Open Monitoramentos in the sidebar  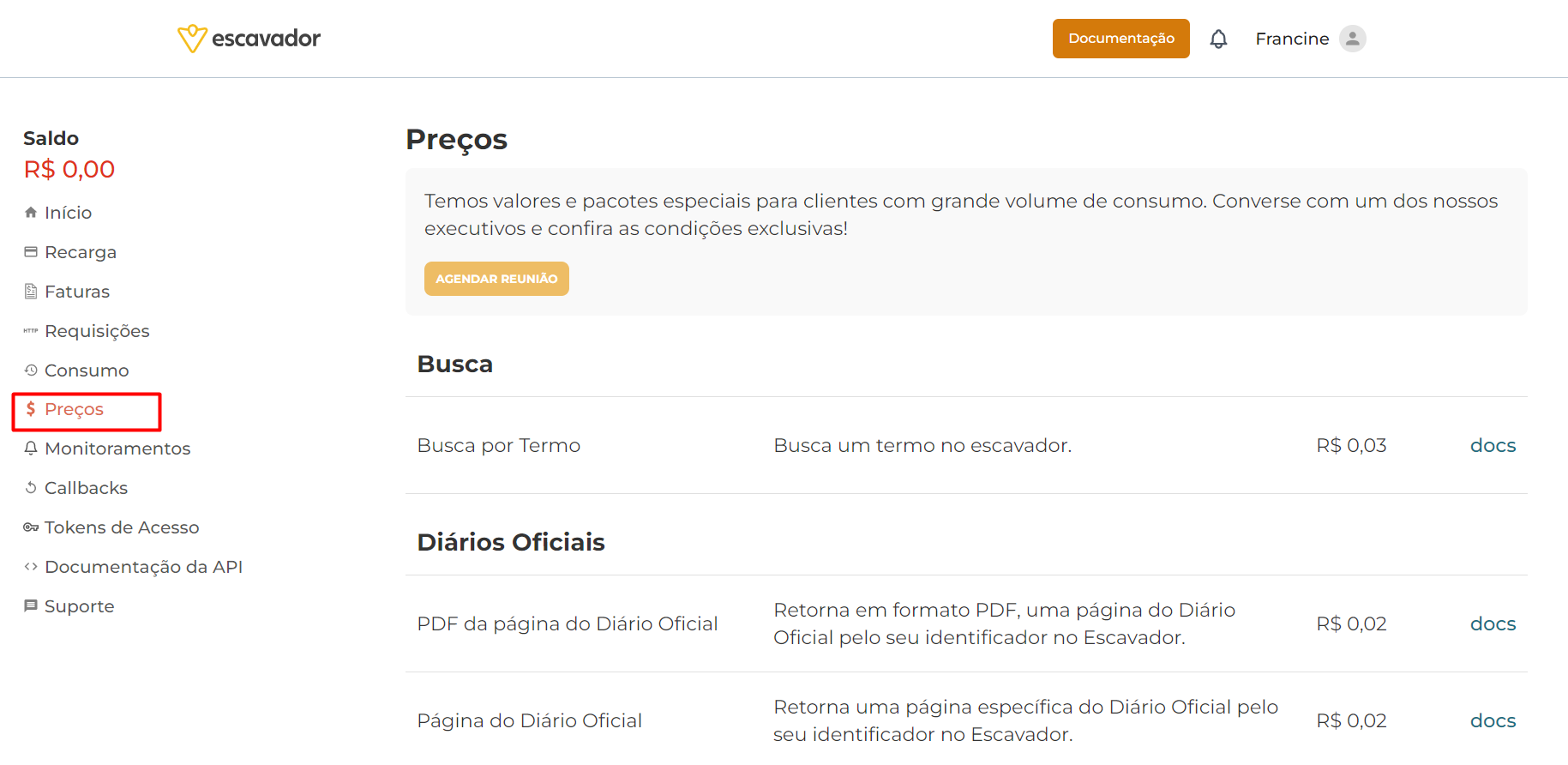[117, 449]
